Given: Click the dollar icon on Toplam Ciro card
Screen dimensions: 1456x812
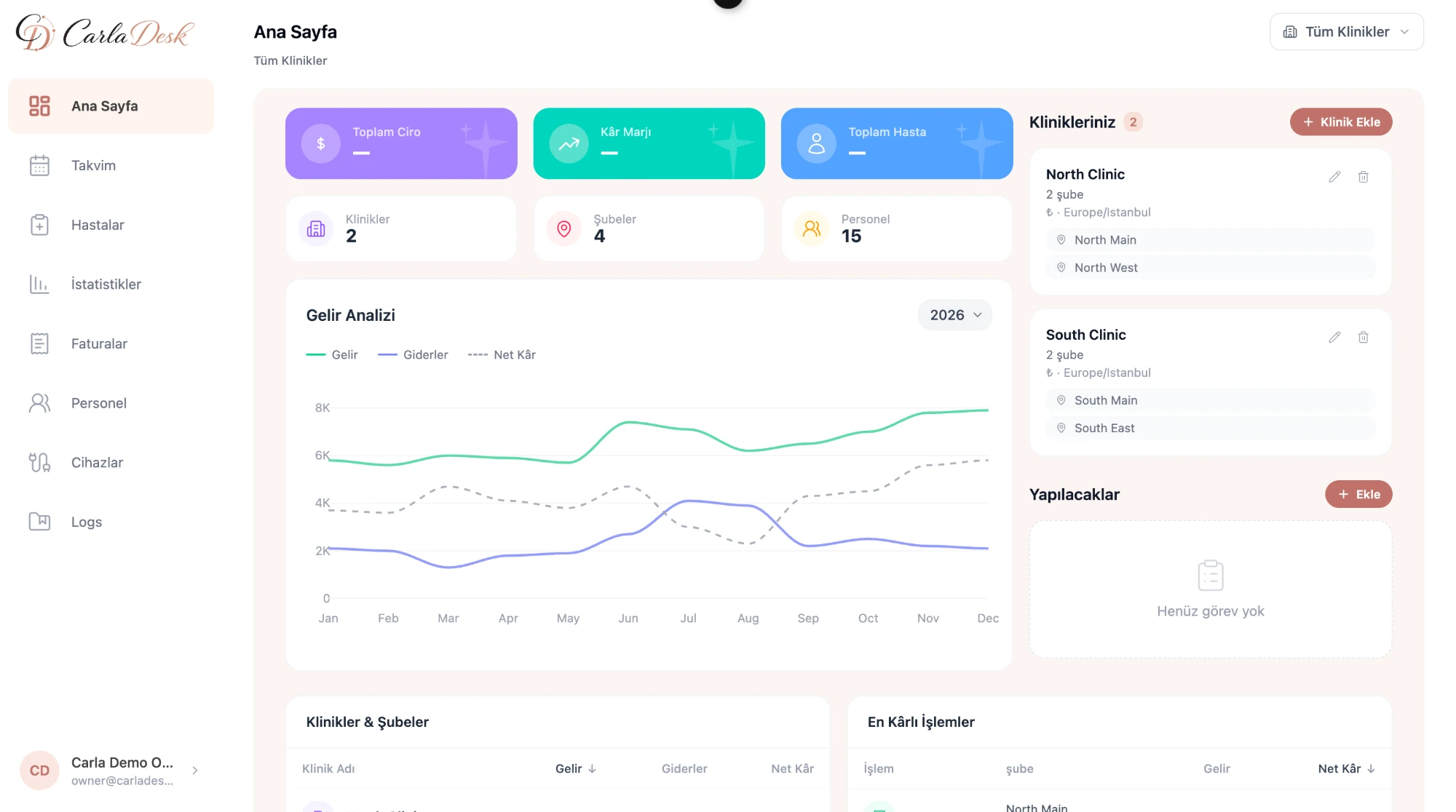Looking at the screenshot, I should tap(321, 144).
